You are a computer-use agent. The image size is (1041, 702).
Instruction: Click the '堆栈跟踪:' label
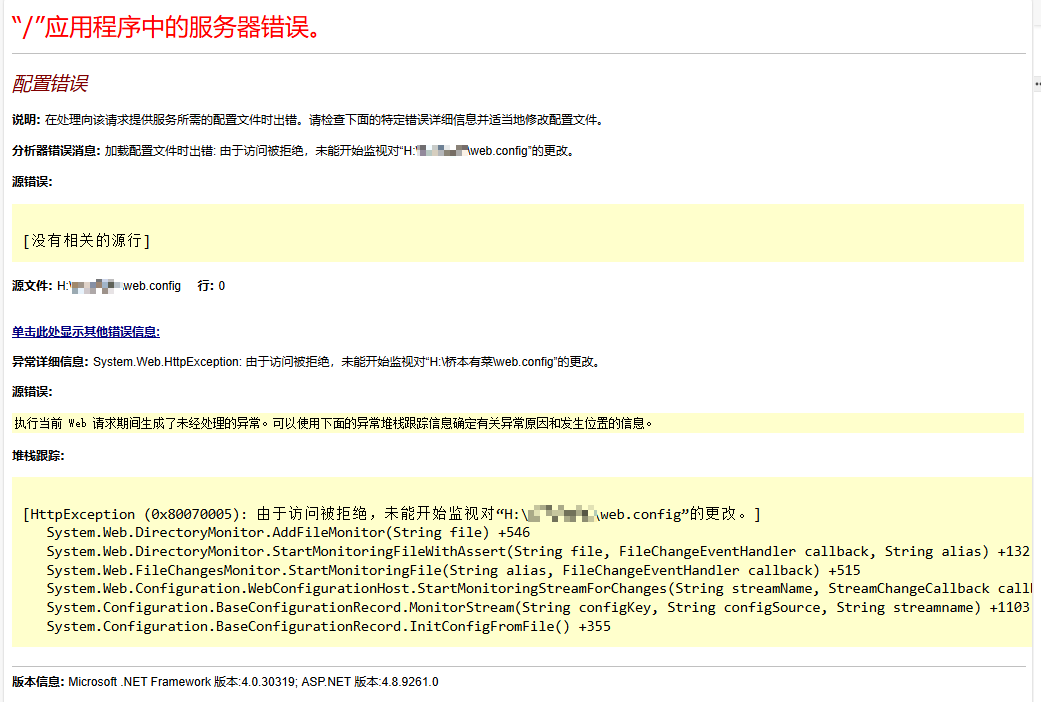[38, 456]
